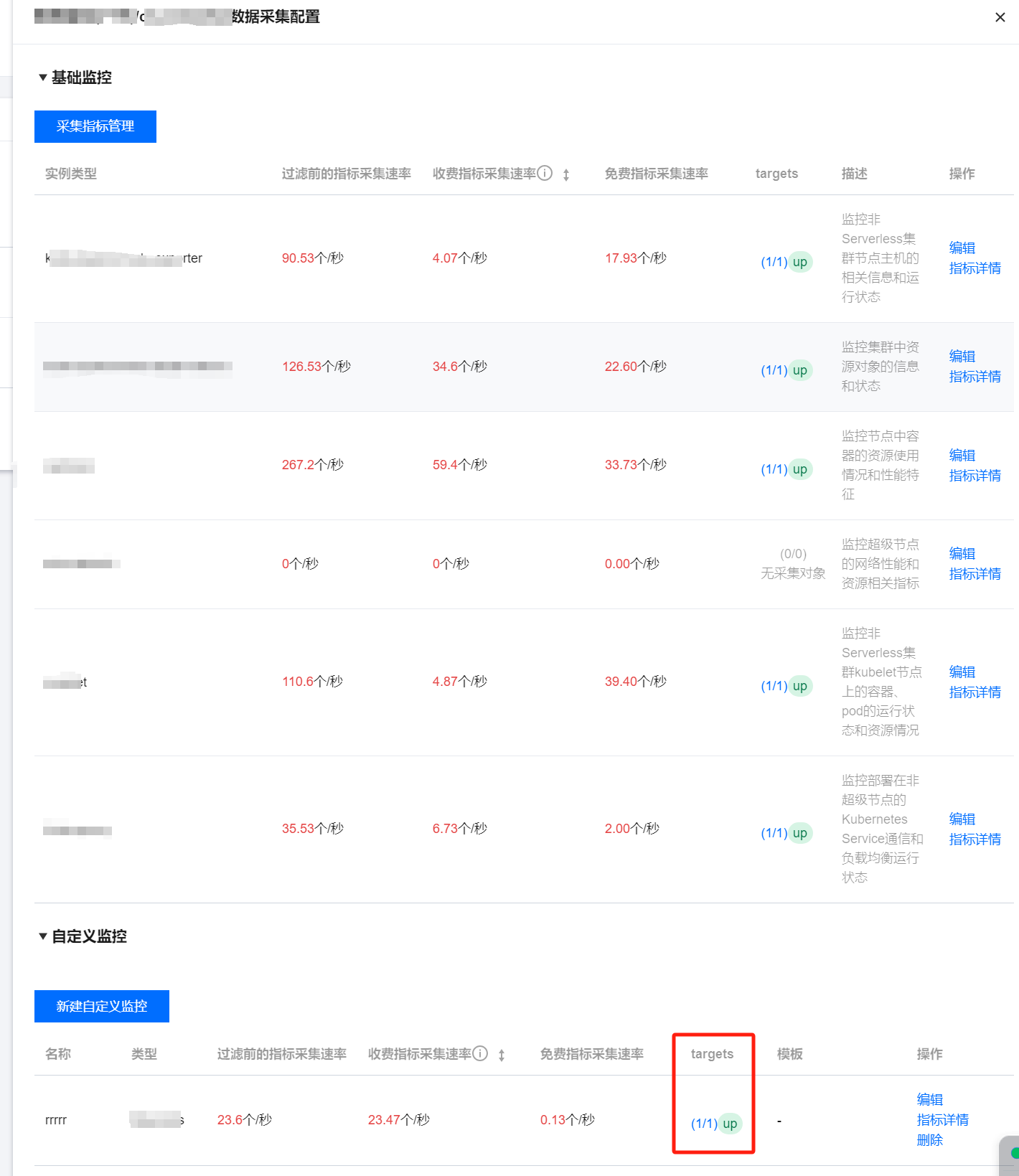Open 采集指标管理
The width and height of the screenshot is (1019, 1176).
95,126
